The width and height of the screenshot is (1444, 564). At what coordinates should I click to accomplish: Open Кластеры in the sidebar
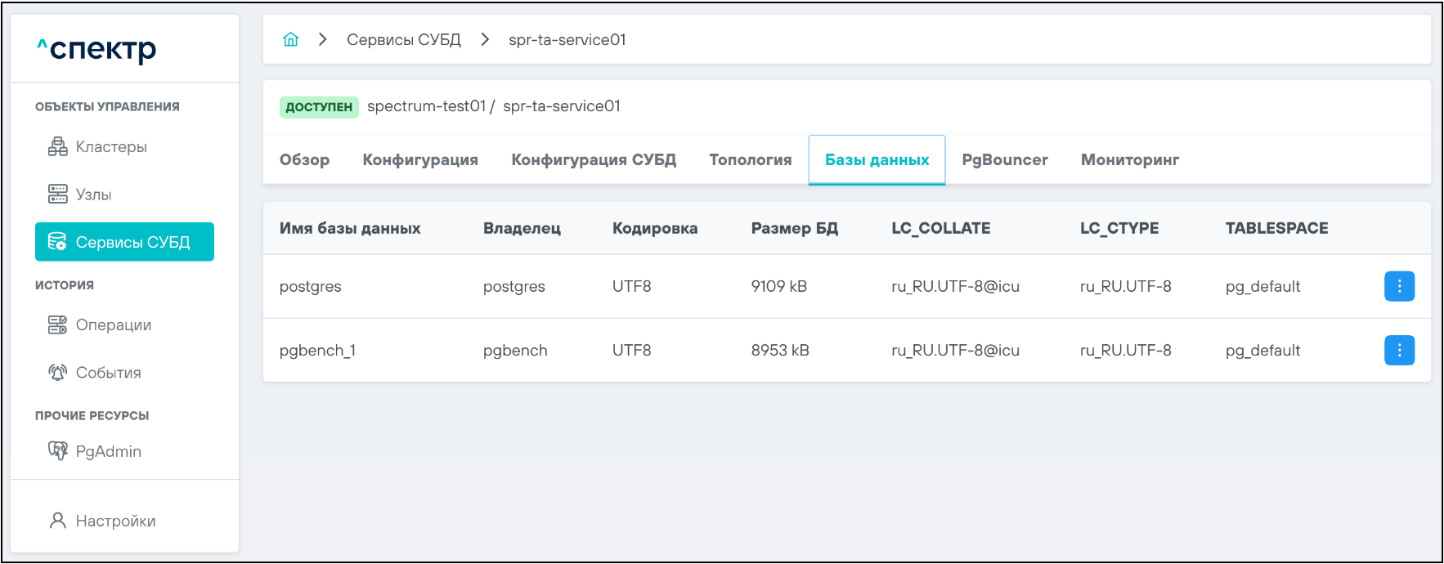point(111,147)
